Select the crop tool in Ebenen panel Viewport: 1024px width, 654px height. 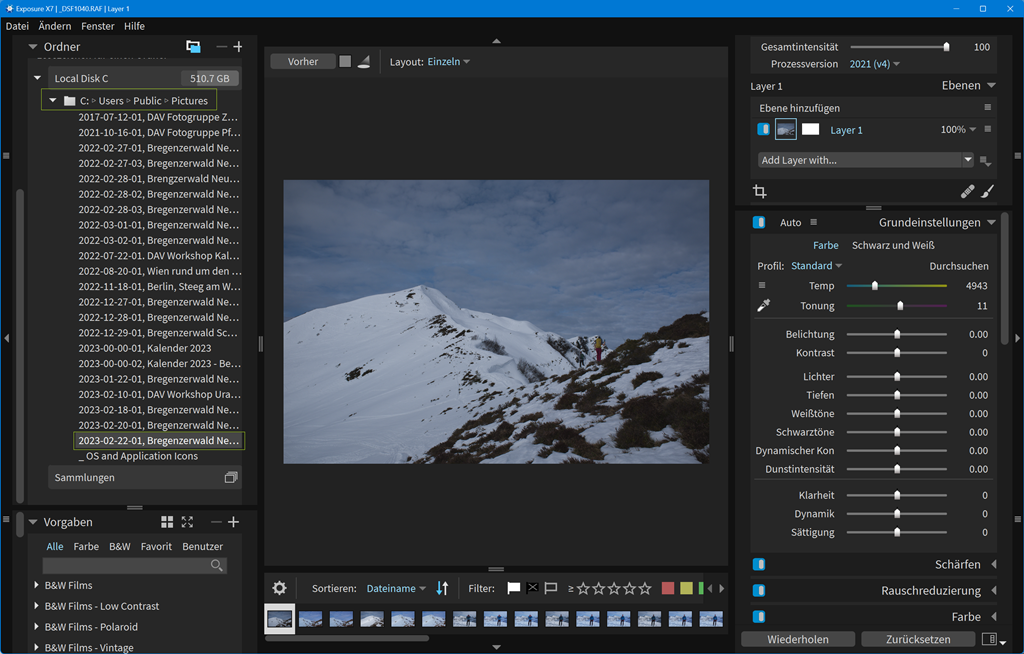coord(759,191)
